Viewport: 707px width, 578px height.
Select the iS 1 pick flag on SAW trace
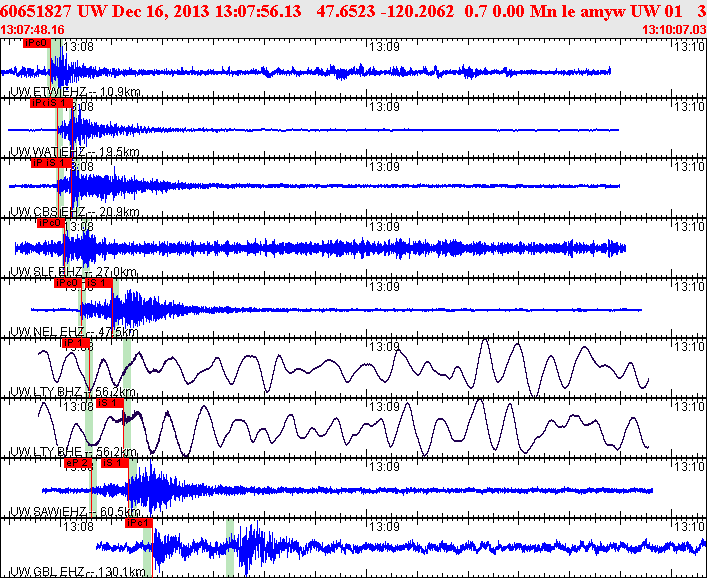[114, 463]
